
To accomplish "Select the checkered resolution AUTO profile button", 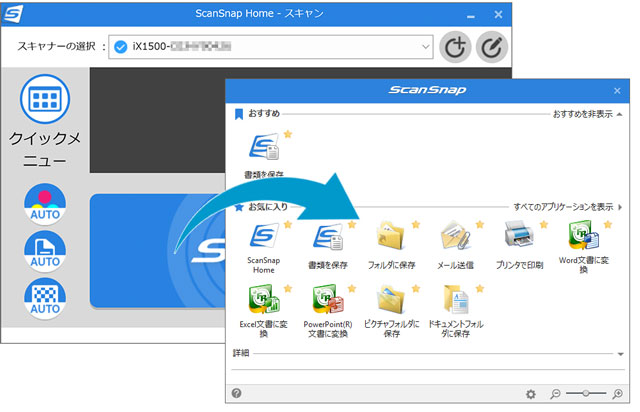I will [x=45, y=298].
